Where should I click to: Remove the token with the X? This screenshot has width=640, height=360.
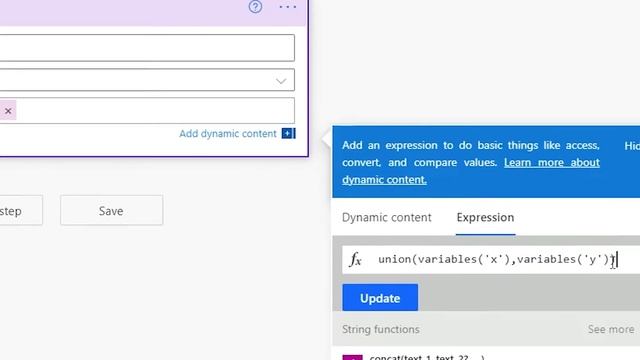tap(8, 111)
